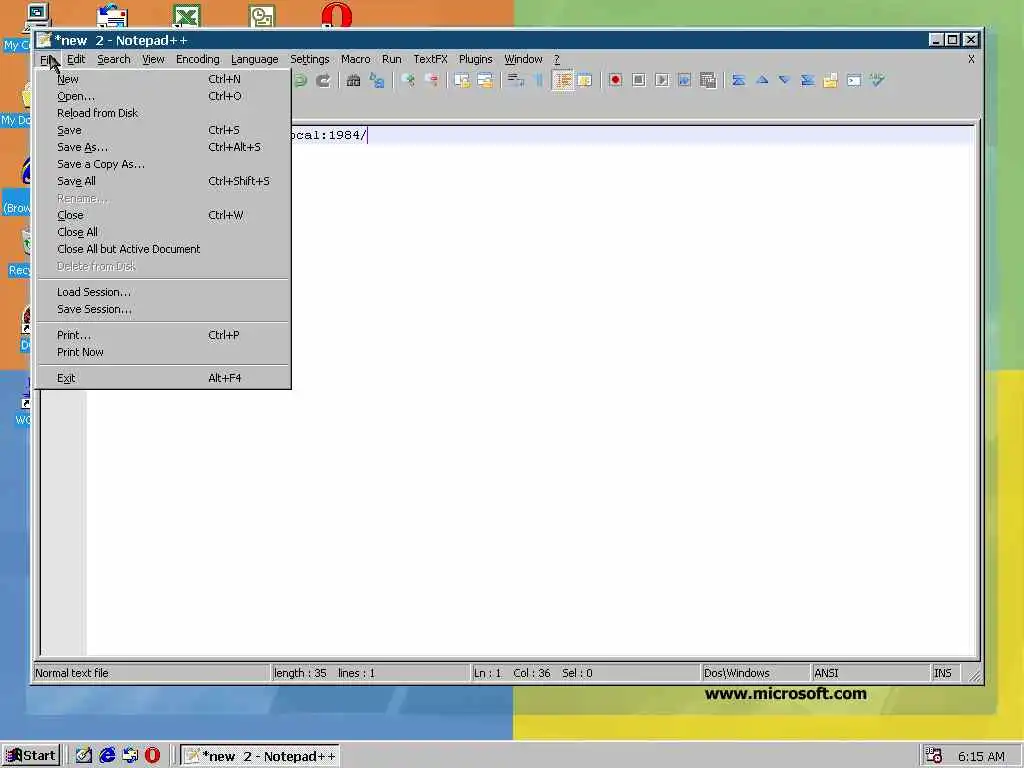The width and height of the screenshot is (1024, 768).
Task: Select Print Now
Action: [x=163, y=352]
